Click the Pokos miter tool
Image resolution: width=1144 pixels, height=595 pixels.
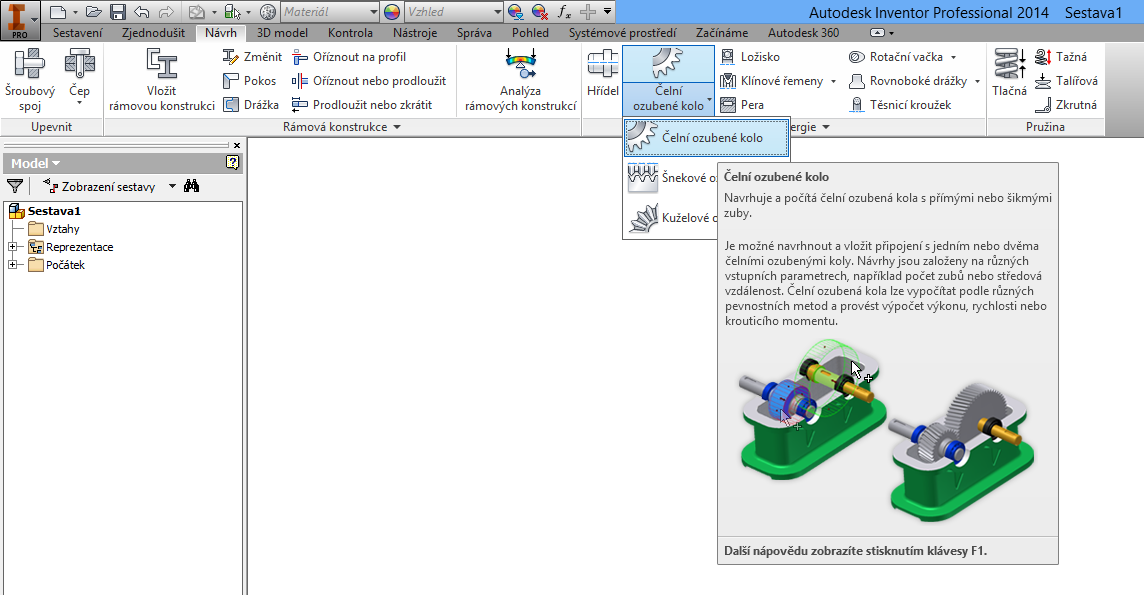[250, 81]
